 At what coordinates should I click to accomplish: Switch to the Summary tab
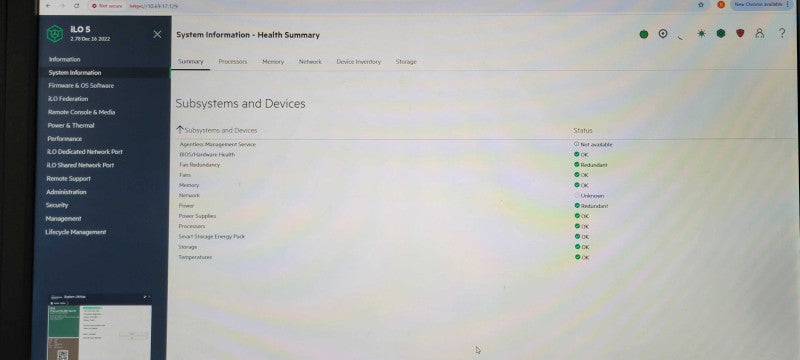(x=190, y=62)
